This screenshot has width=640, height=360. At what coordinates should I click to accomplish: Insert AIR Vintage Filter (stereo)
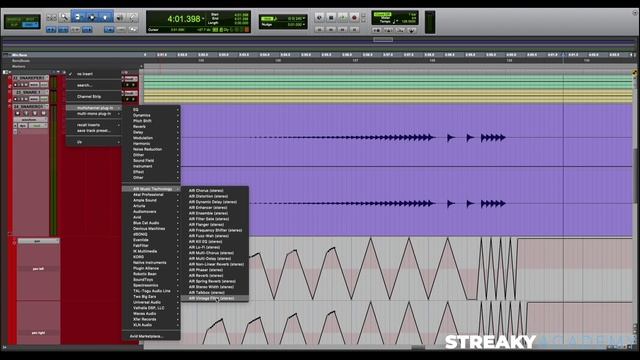[215, 298]
